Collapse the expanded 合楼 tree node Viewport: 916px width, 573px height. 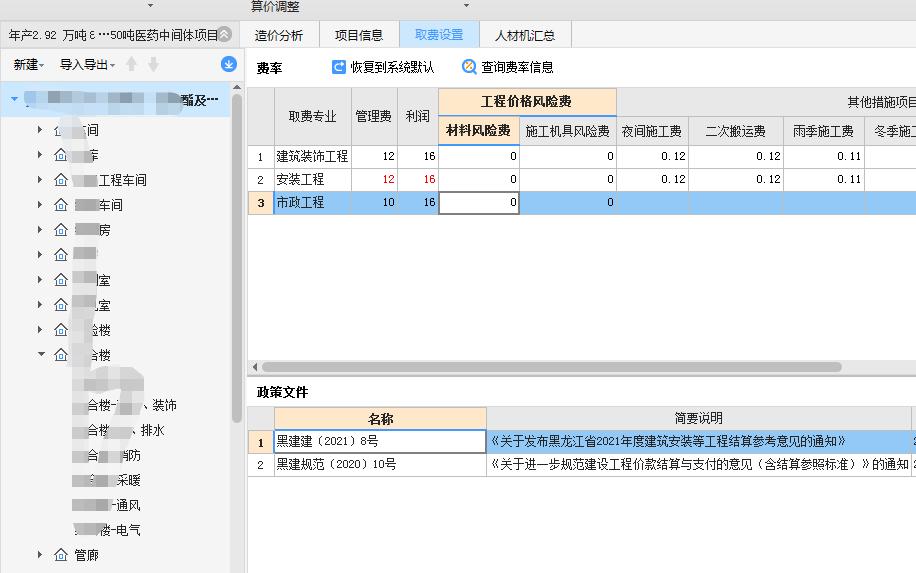41,354
